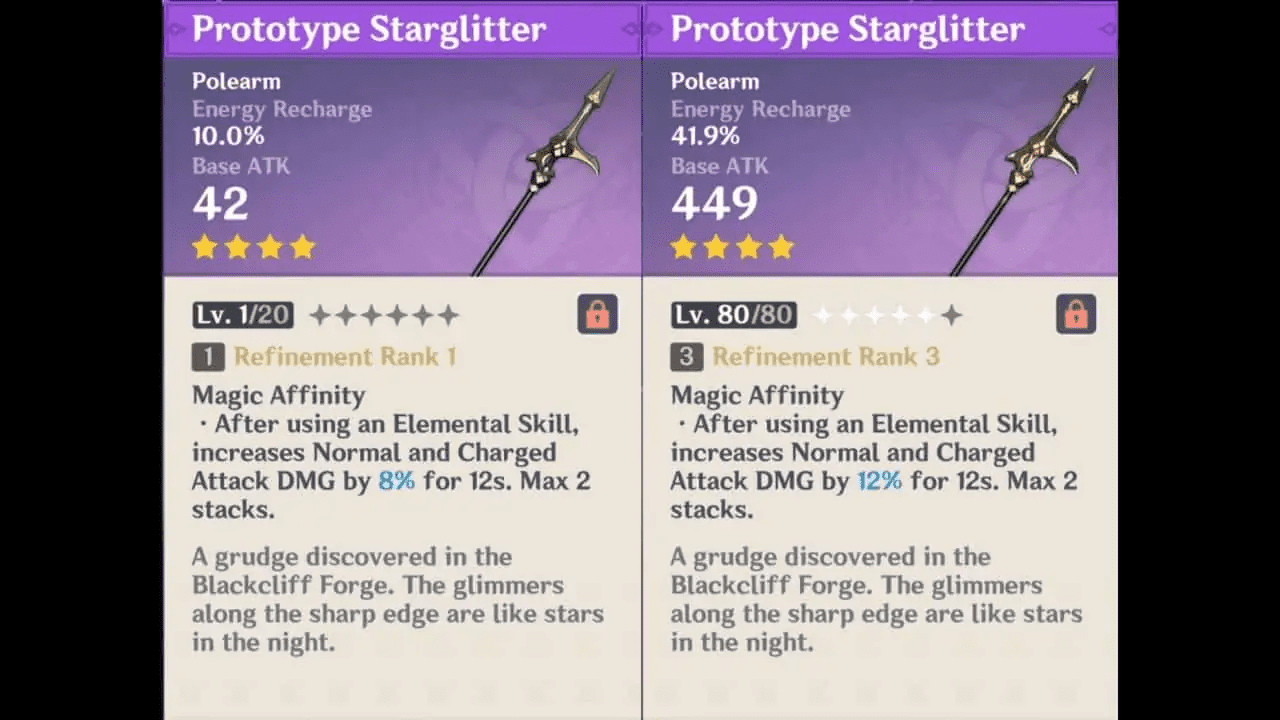Click the four gold rarity stars under 42
This screenshot has width=1280, height=720.
coord(254,247)
